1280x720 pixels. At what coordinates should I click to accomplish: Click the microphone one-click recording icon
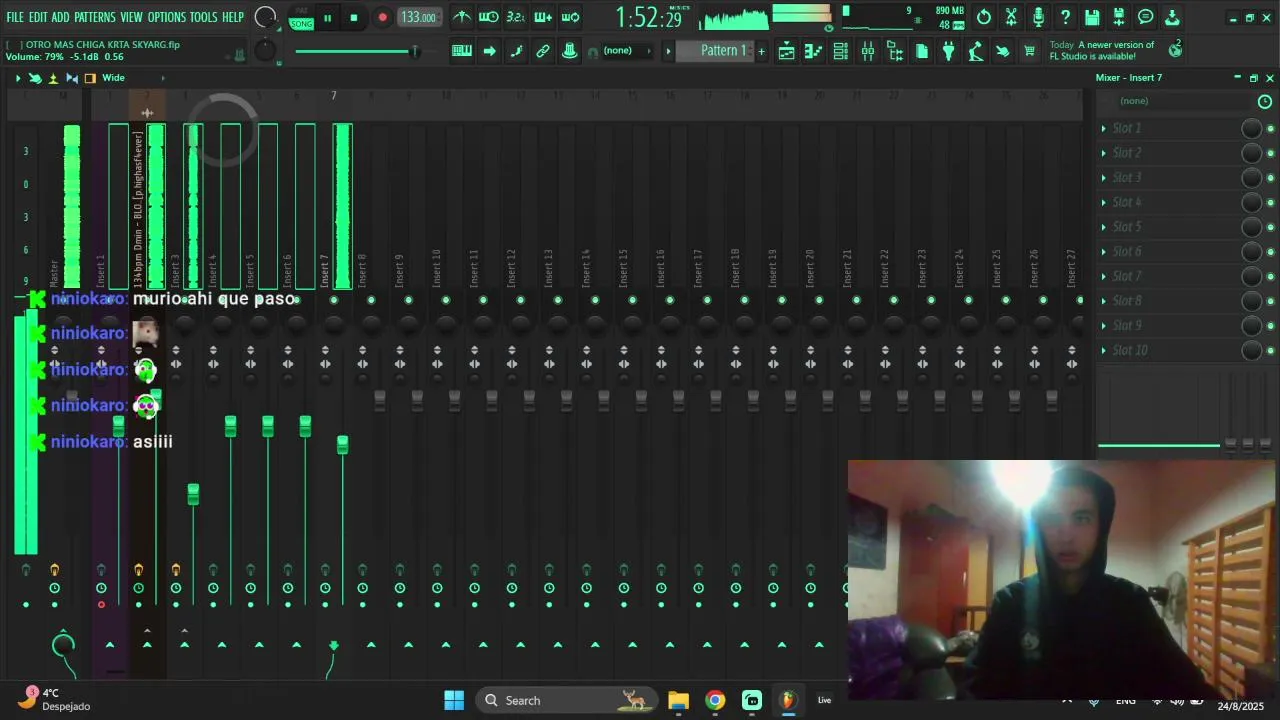tap(1038, 17)
